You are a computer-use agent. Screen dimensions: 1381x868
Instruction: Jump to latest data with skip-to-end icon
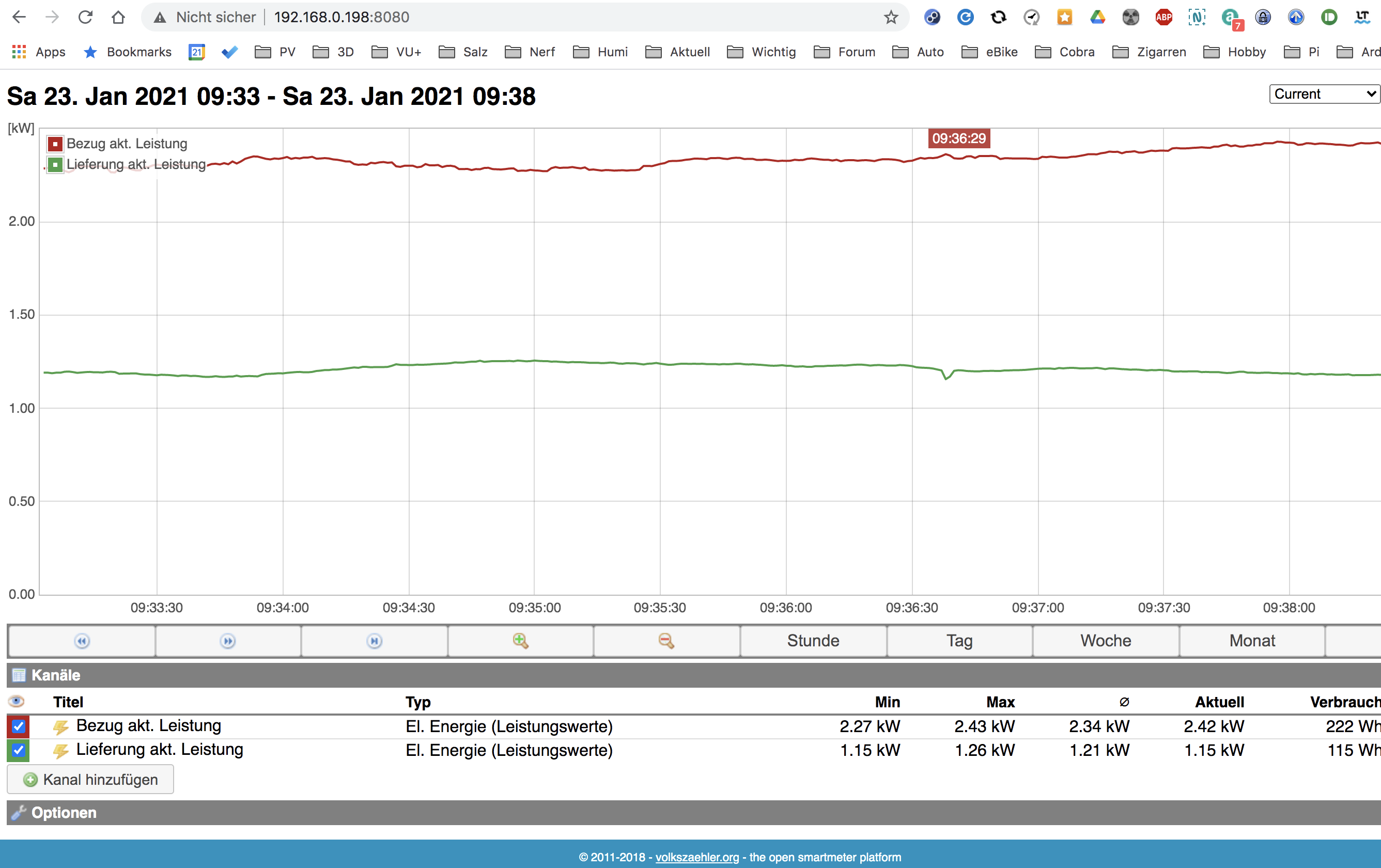pos(375,641)
